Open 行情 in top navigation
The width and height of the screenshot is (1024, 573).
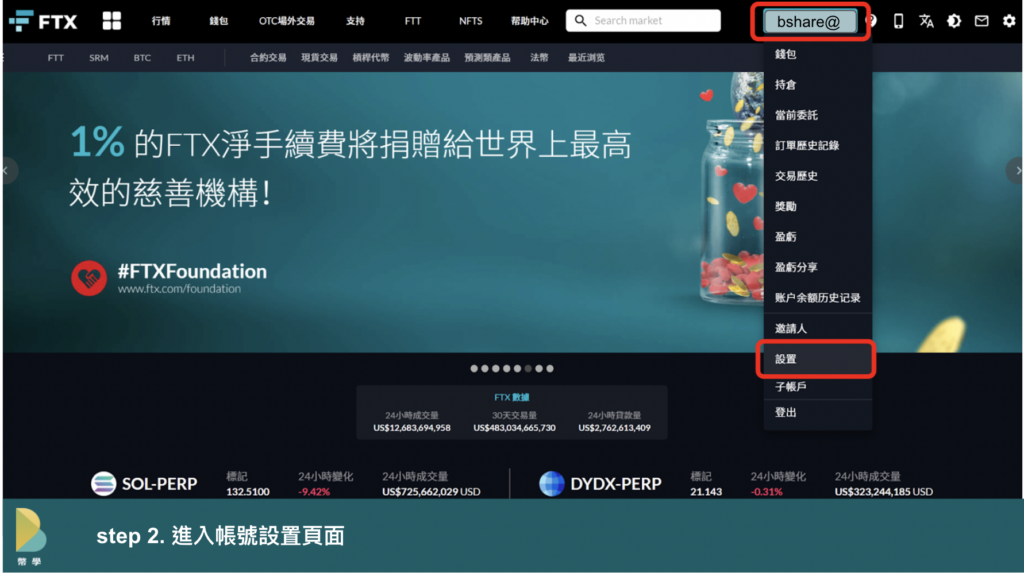[x=161, y=21]
